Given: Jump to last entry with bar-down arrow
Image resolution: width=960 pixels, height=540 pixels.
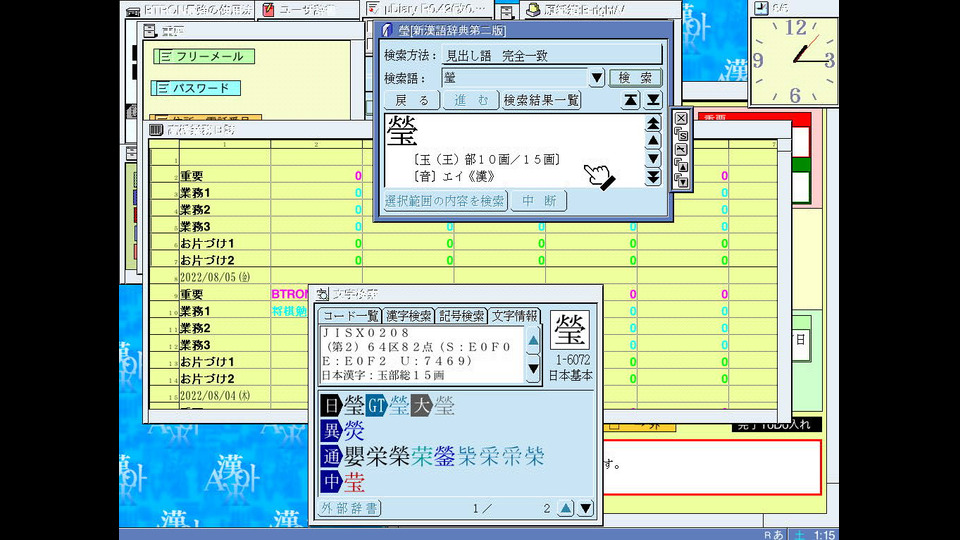Looking at the screenshot, I should click(x=653, y=100).
